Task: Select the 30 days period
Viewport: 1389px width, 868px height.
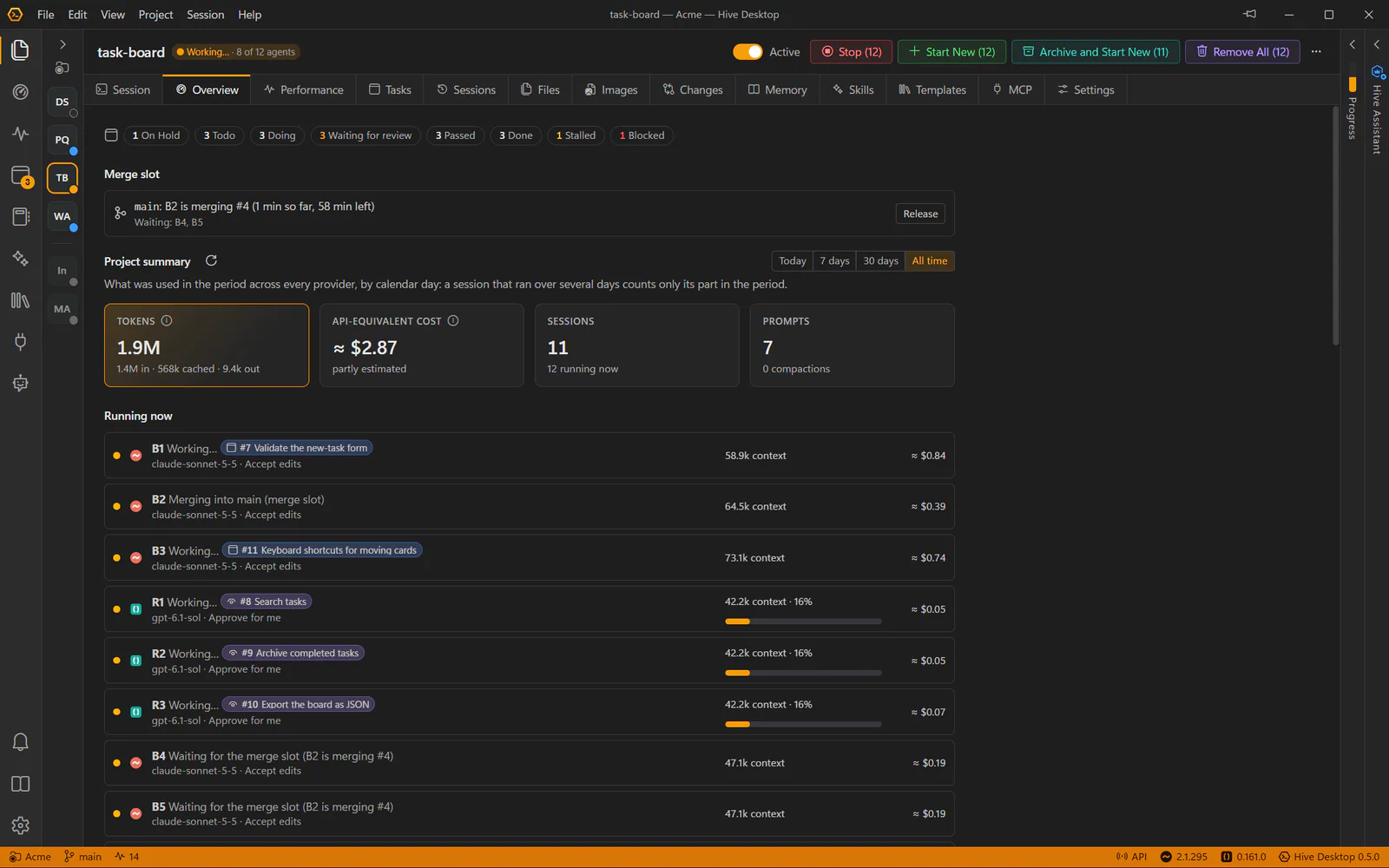Action: coord(880,260)
